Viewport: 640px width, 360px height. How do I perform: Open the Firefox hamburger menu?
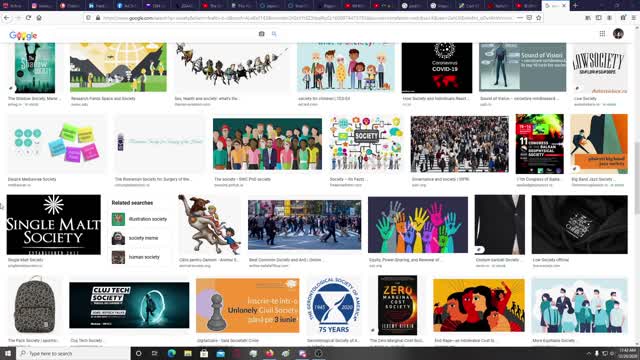[x=633, y=18]
